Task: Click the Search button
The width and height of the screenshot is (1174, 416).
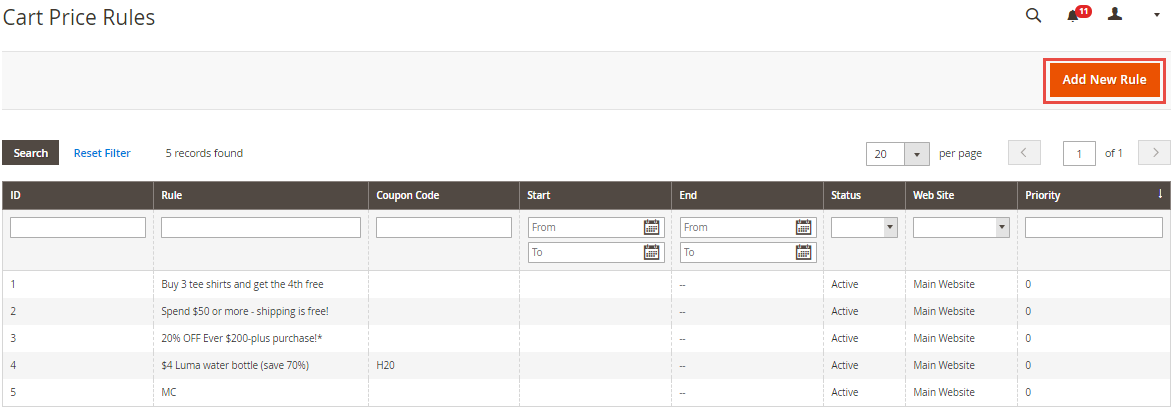Action: tap(31, 153)
